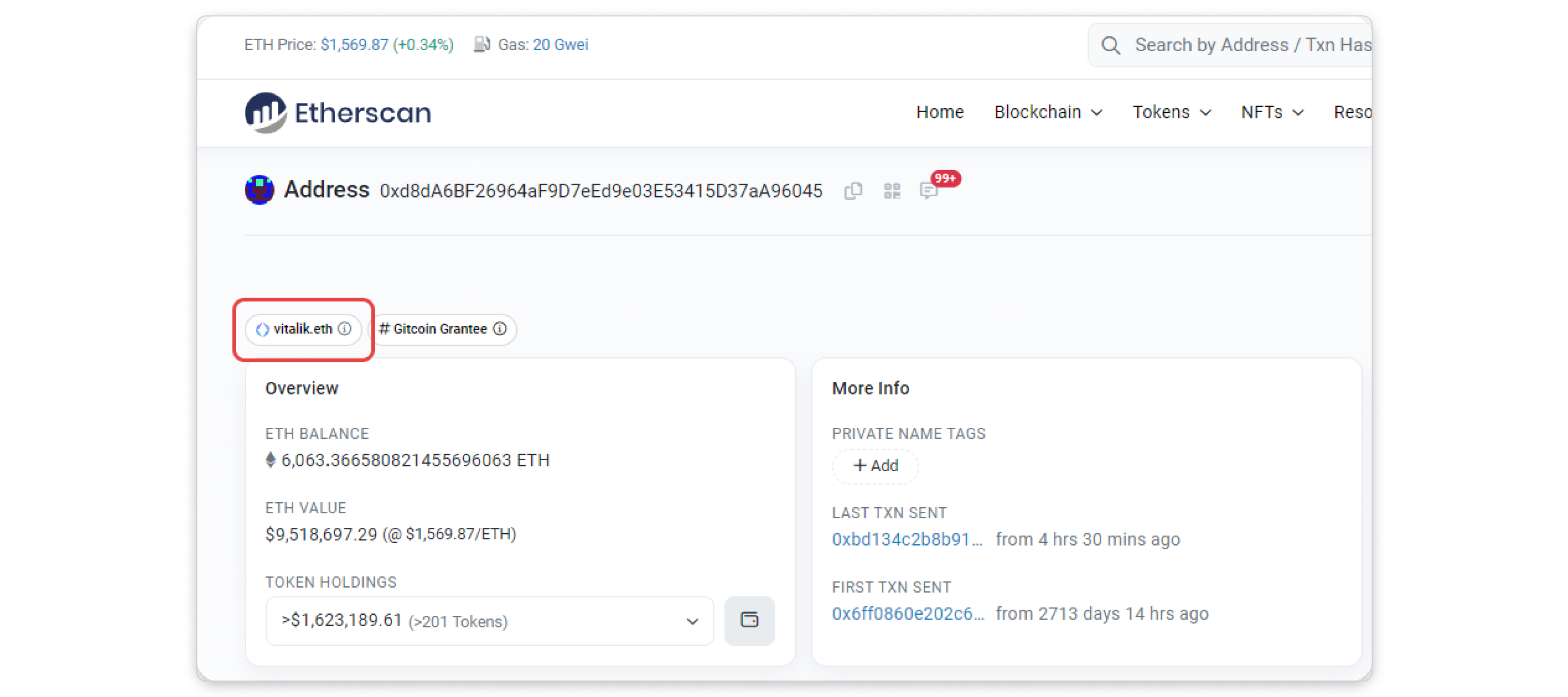The image size is (1568, 697).
Task: Click the search magnifier icon
Action: 1110,45
